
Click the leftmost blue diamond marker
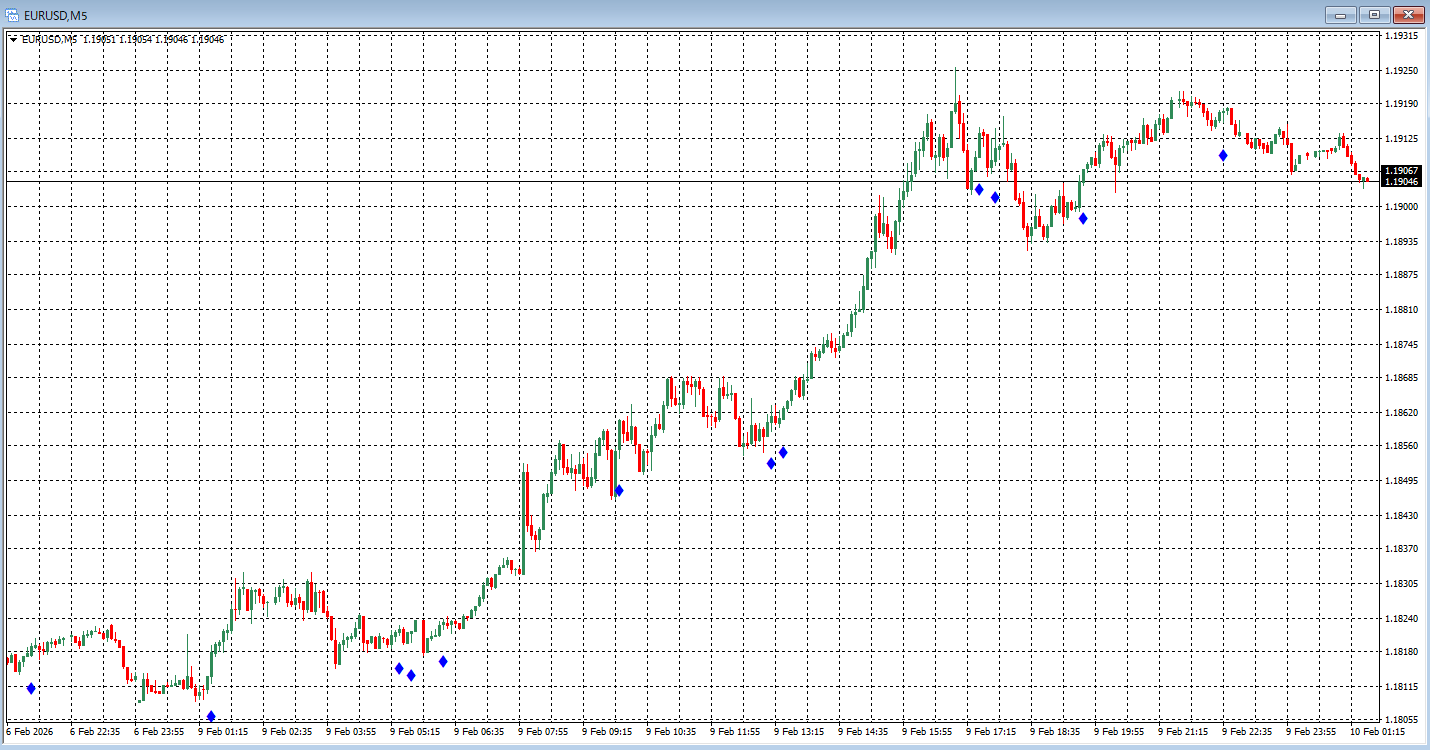[x=31, y=688]
